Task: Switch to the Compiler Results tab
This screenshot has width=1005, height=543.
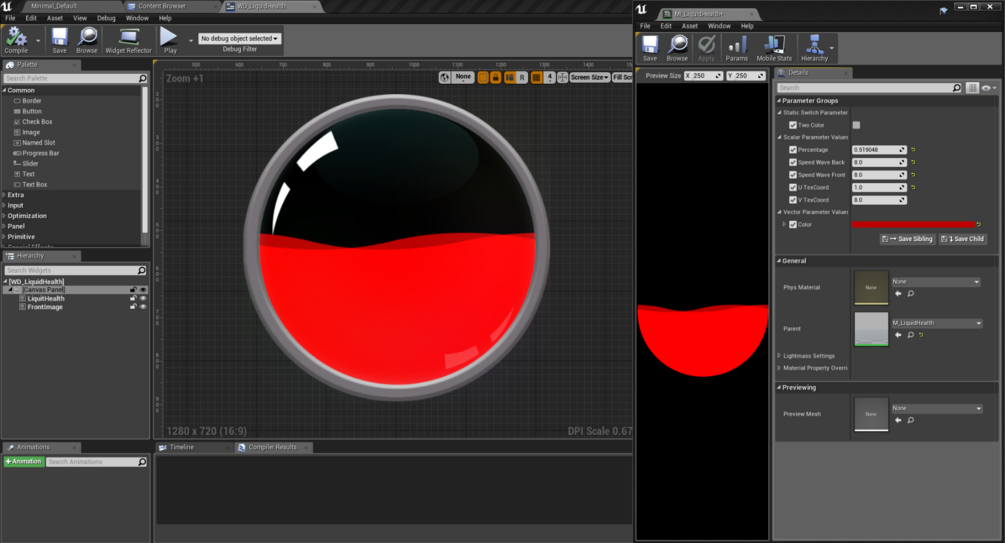Action: [x=272, y=447]
